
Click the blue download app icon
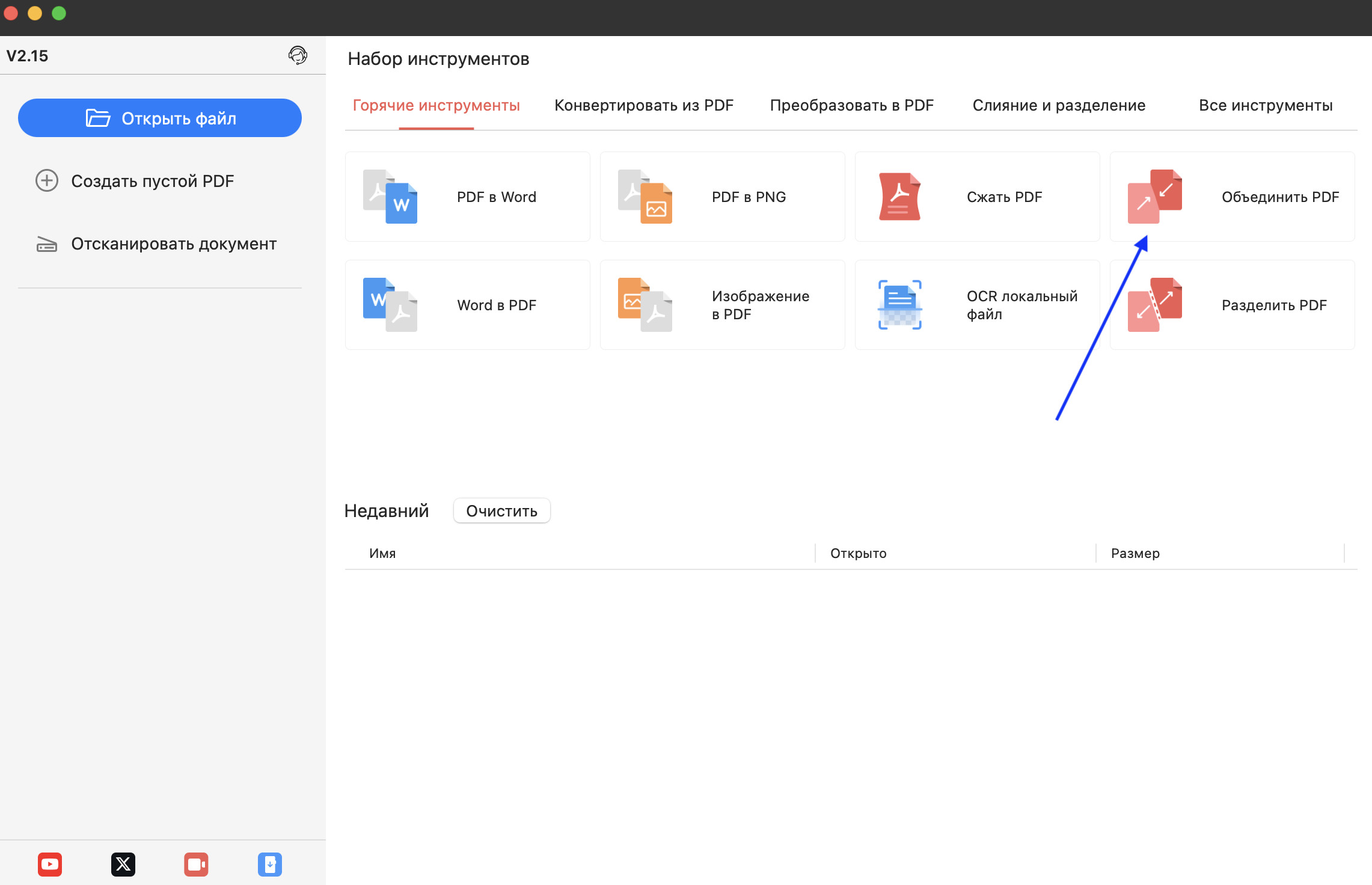click(270, 864)
